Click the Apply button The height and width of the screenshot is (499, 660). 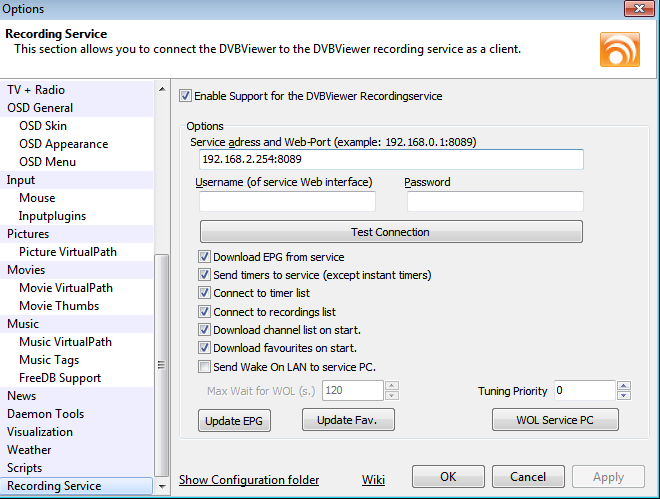608,477
